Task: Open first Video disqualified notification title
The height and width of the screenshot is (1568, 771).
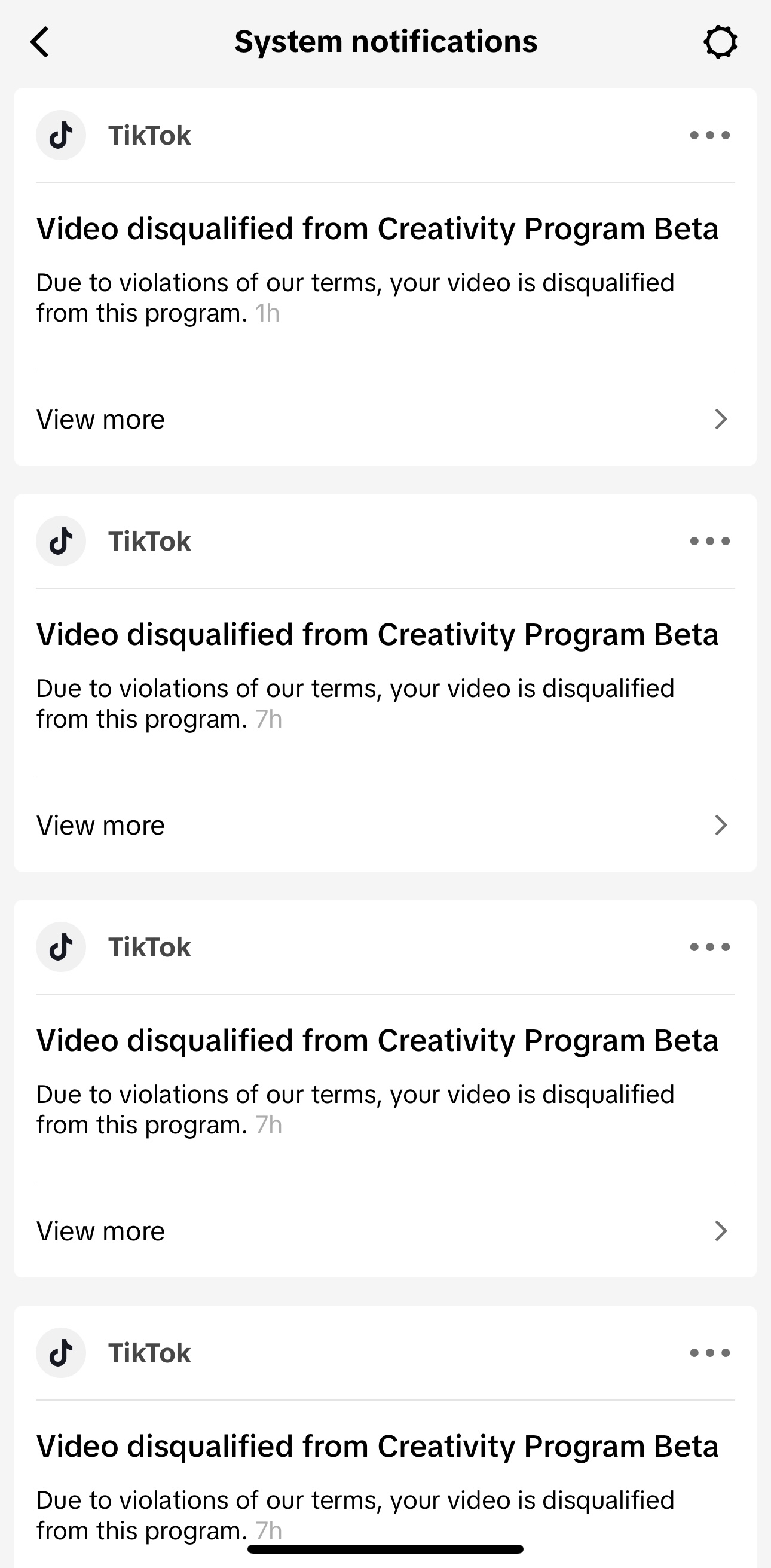Action: pos(377,229)
